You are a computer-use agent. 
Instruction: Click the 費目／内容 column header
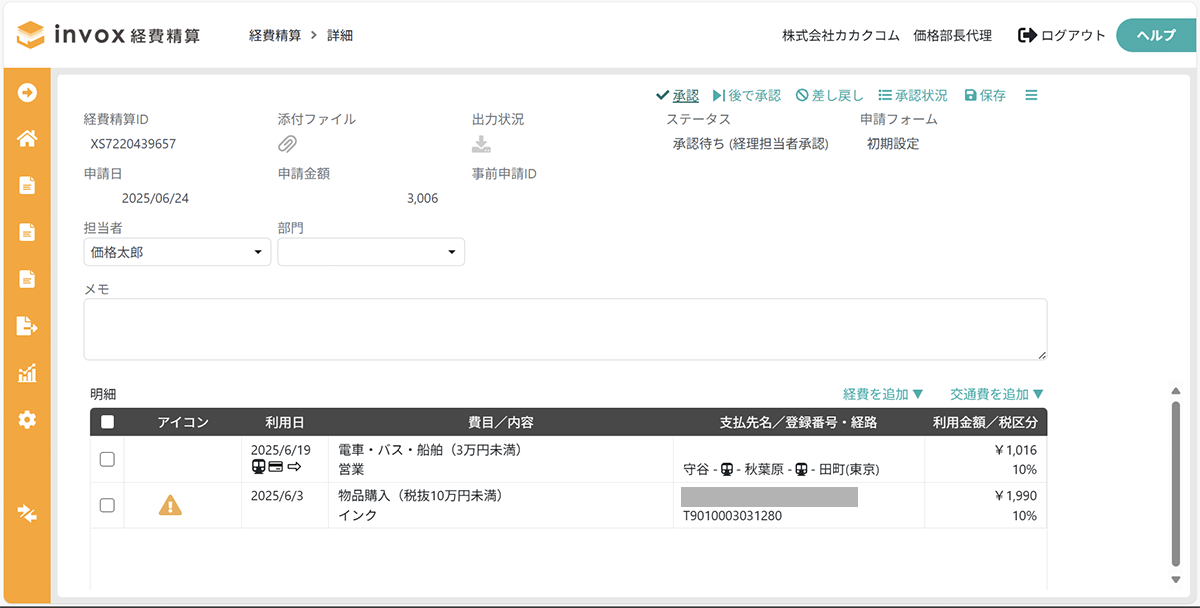tap(501, 422)
